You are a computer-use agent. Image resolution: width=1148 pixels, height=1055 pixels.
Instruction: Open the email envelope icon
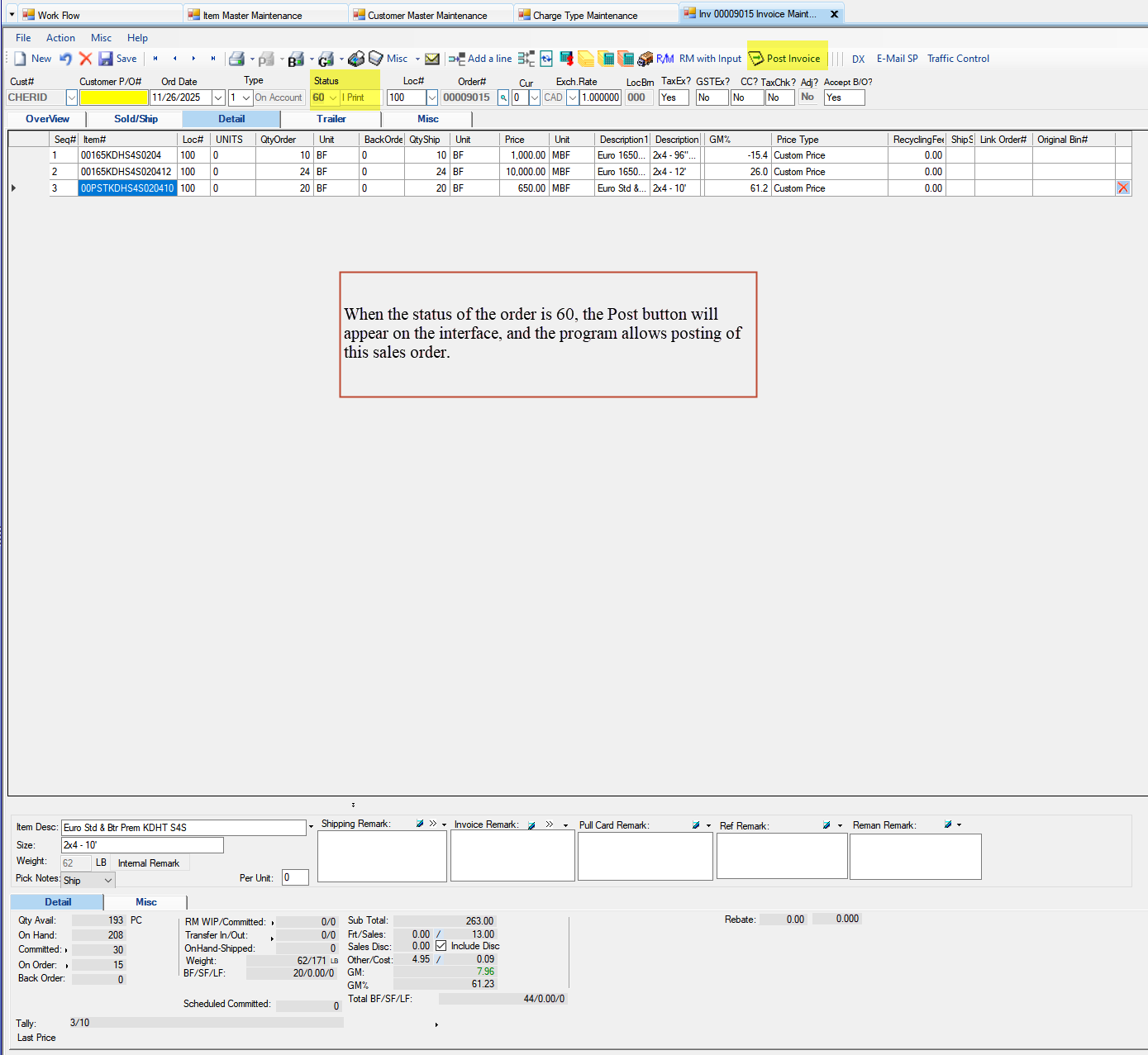[x=432, y=58]
